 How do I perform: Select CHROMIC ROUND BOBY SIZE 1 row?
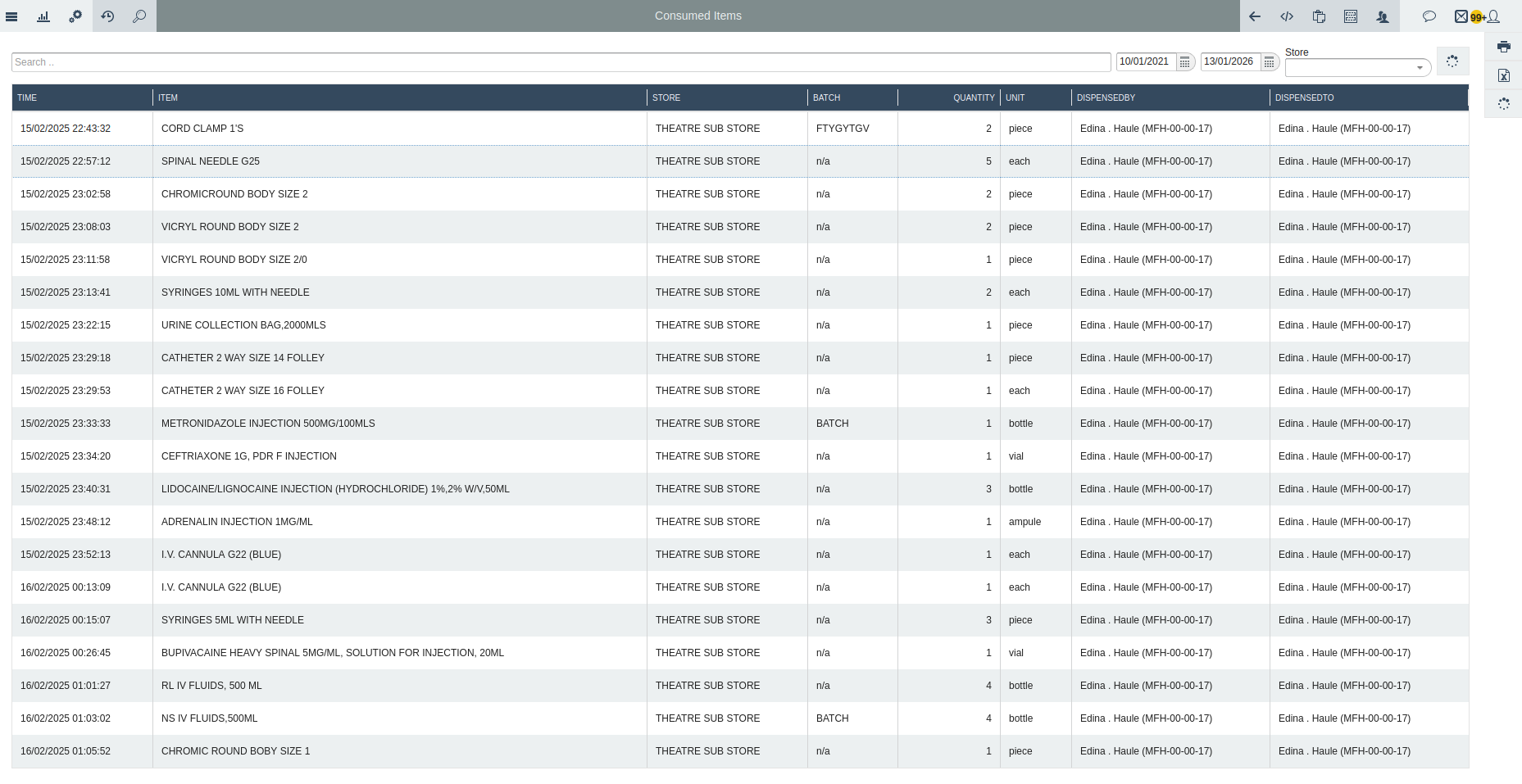(x=740, y=751)
